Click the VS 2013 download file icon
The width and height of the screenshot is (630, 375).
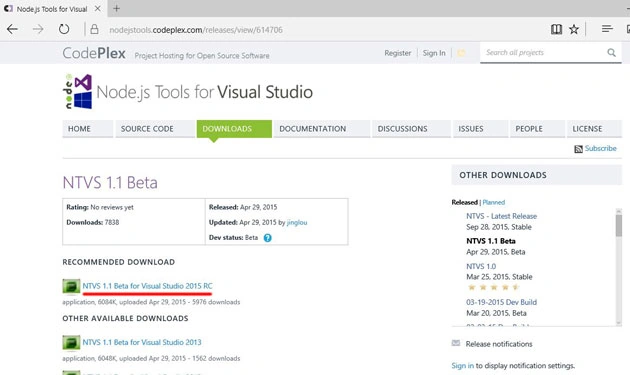tap(71, 342)
